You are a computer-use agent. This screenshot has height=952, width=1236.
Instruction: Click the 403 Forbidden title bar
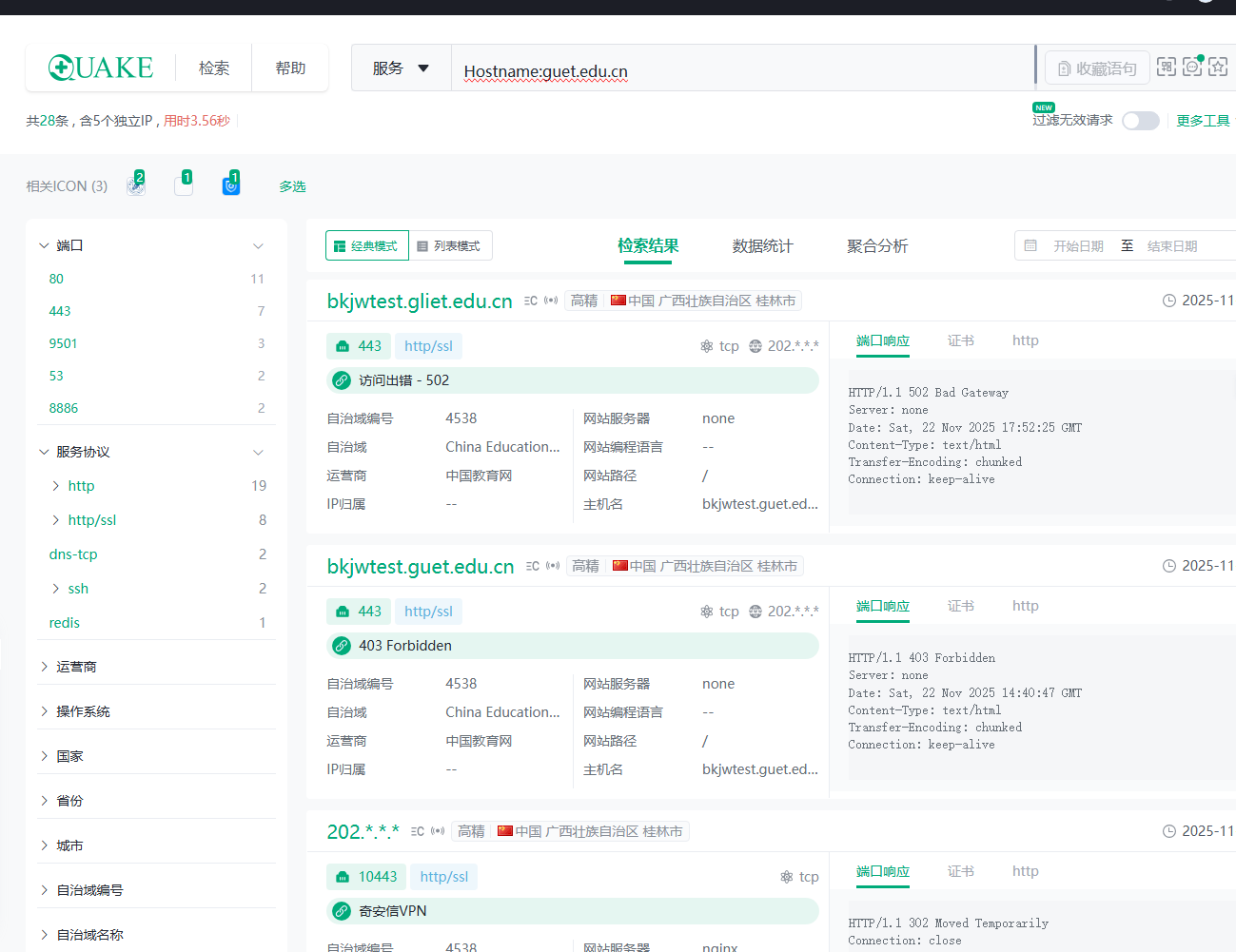[572, 646]
